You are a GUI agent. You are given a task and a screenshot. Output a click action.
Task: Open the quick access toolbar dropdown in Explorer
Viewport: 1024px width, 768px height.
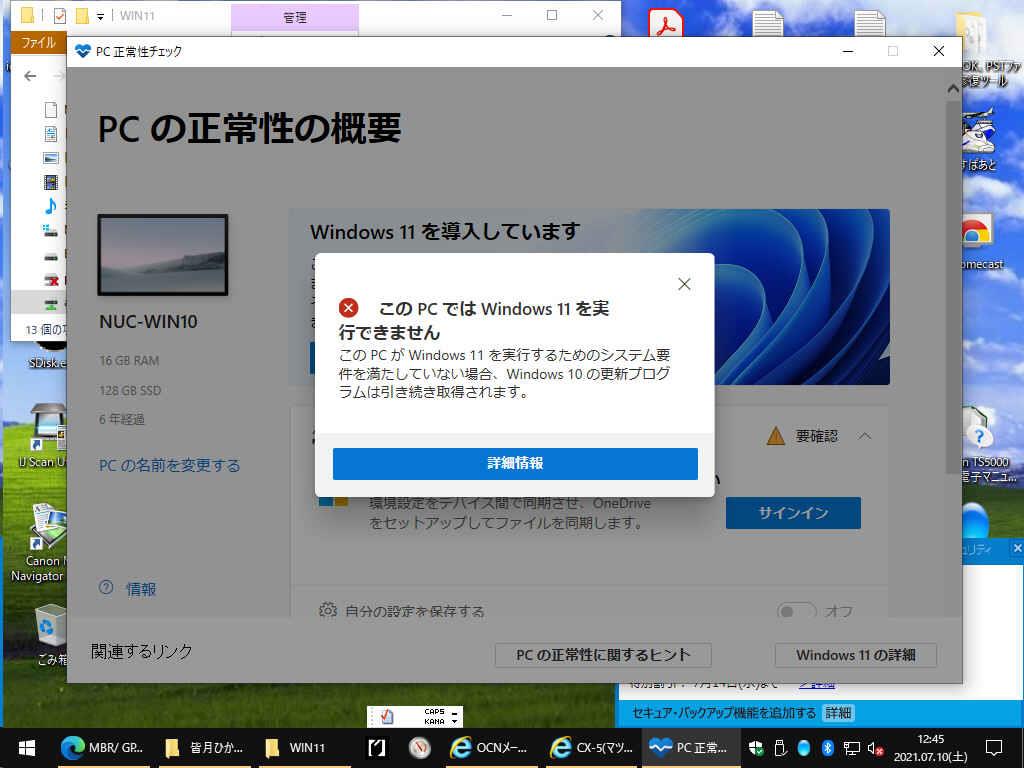click(100, 16)
